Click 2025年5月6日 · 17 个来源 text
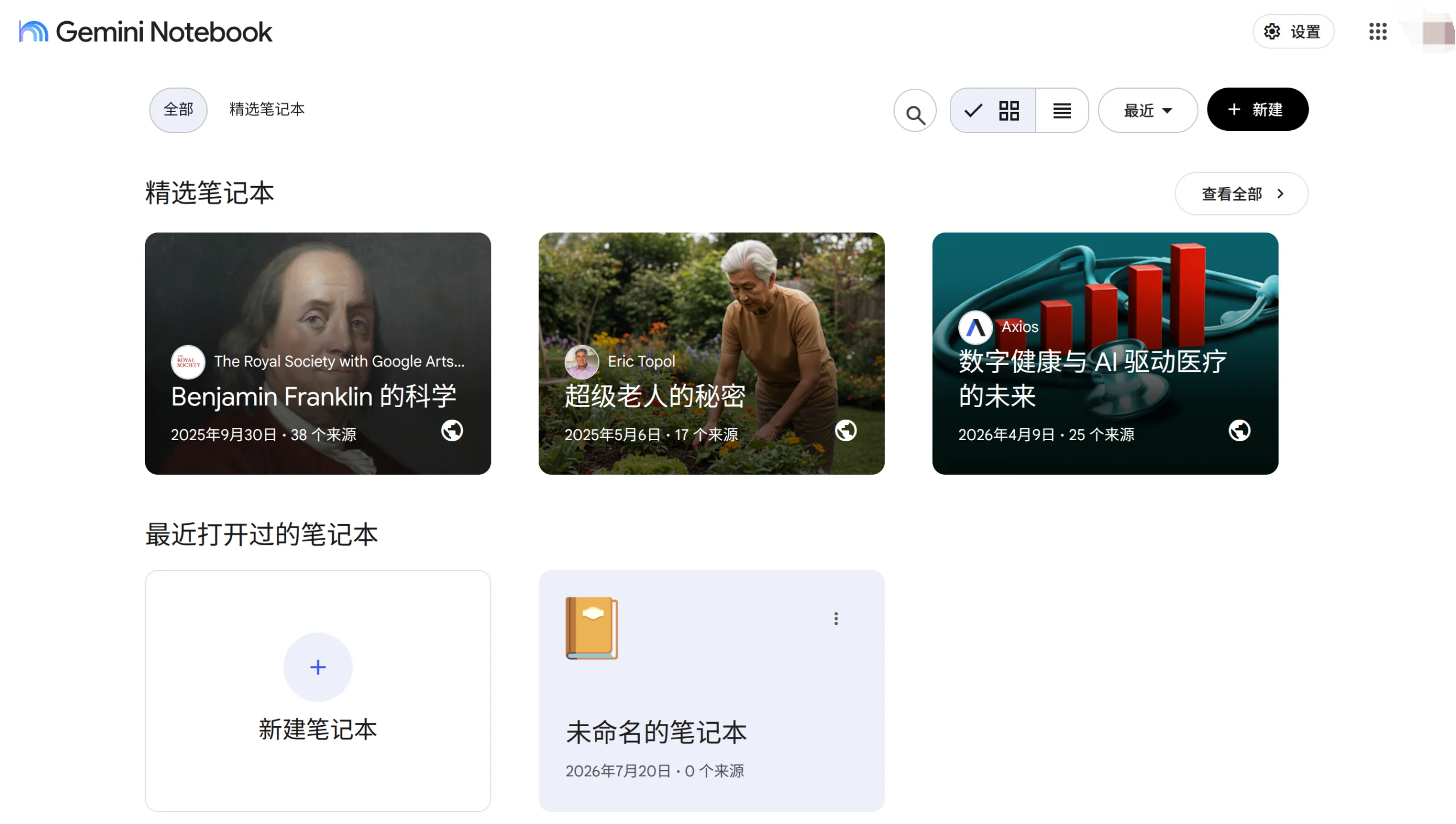The height and width of the screenshot is (824, 1456). tap(651, 434)
